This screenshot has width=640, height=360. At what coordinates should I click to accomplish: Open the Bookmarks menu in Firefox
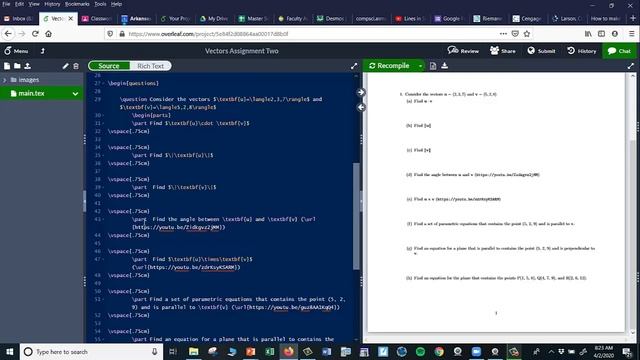(77, 4)
